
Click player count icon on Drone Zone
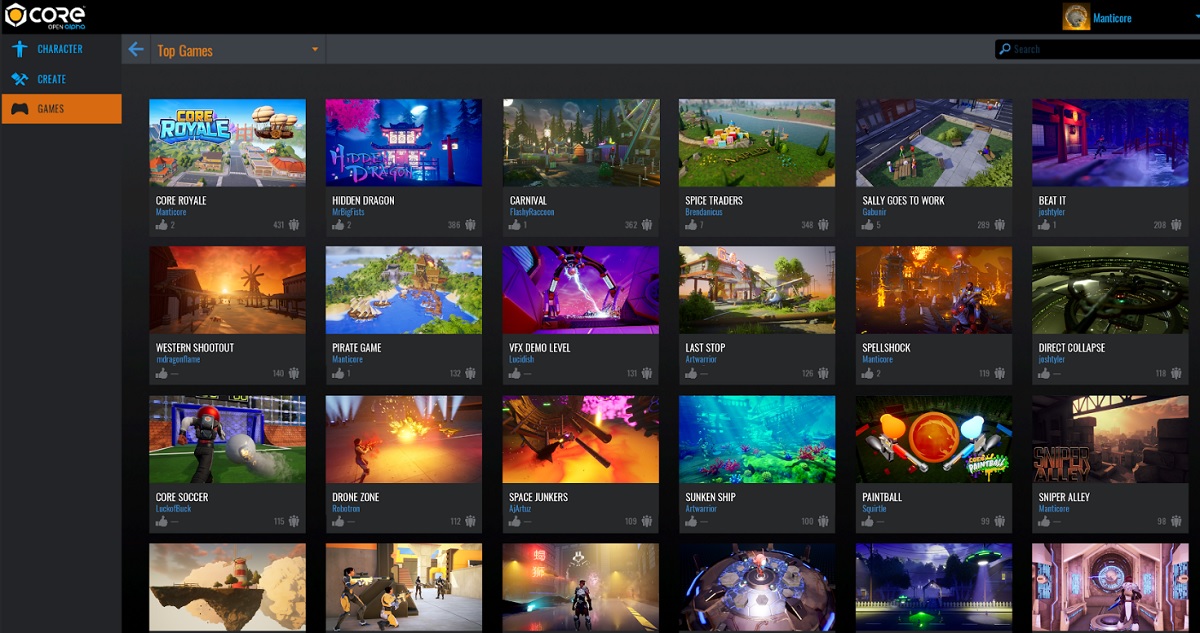[470, 521]
